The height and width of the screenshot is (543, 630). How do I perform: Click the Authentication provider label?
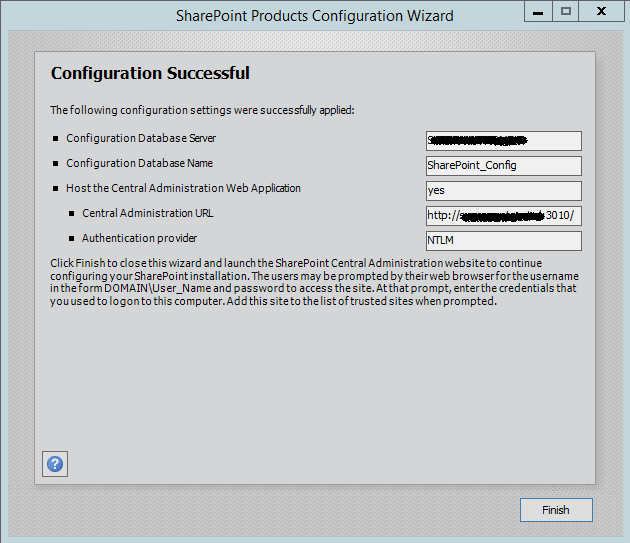139,238
